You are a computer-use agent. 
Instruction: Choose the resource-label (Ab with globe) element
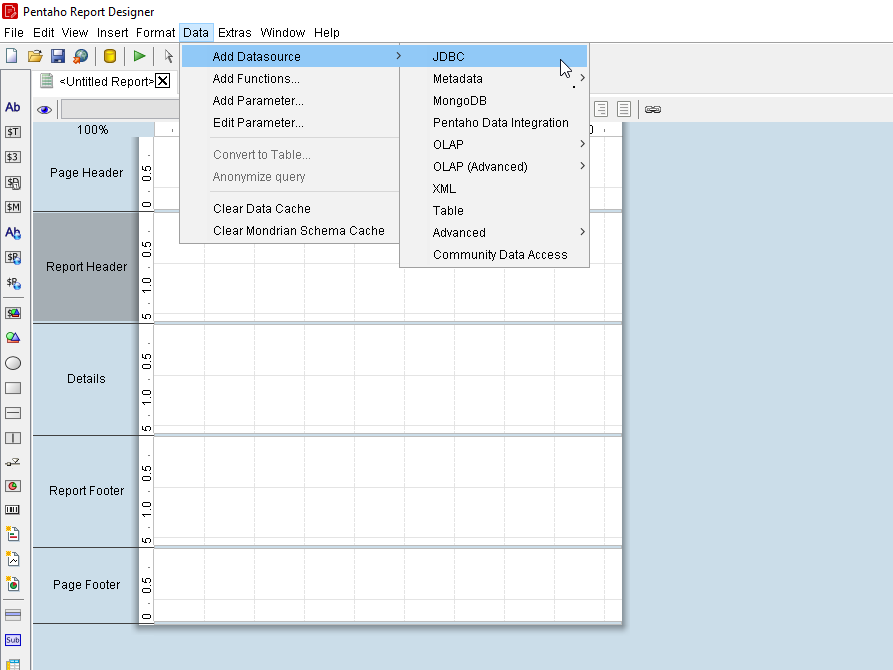pos(13,232)
